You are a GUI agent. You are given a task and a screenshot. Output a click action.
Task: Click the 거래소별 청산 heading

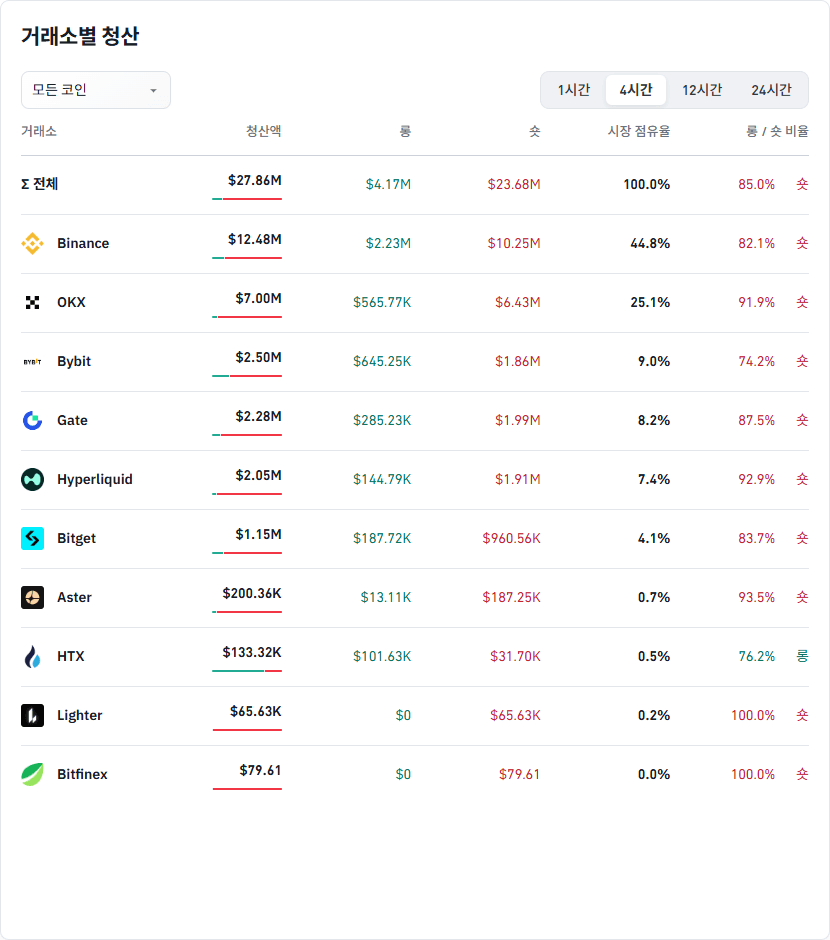(80, 37)
